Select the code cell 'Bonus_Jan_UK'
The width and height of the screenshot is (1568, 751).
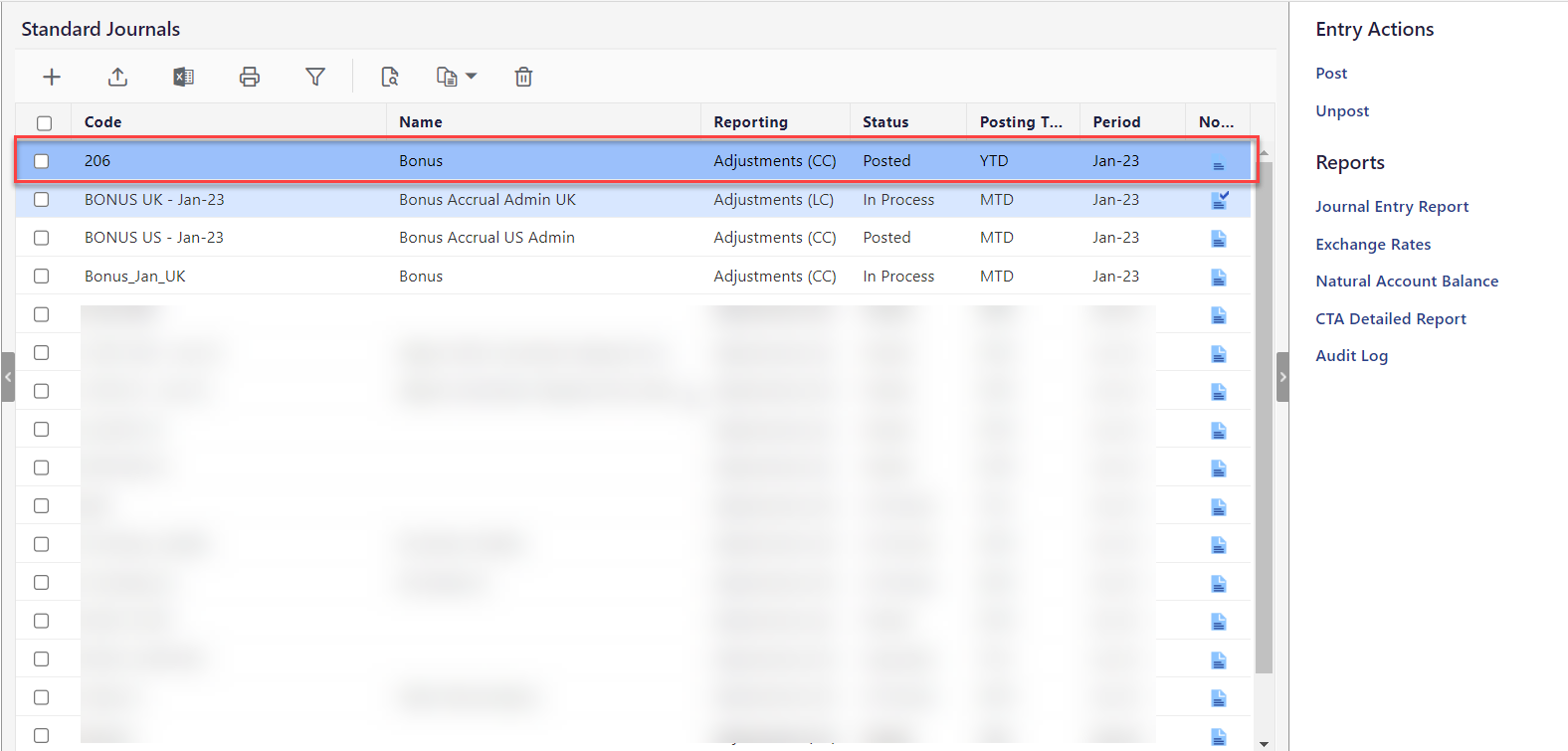134,276
